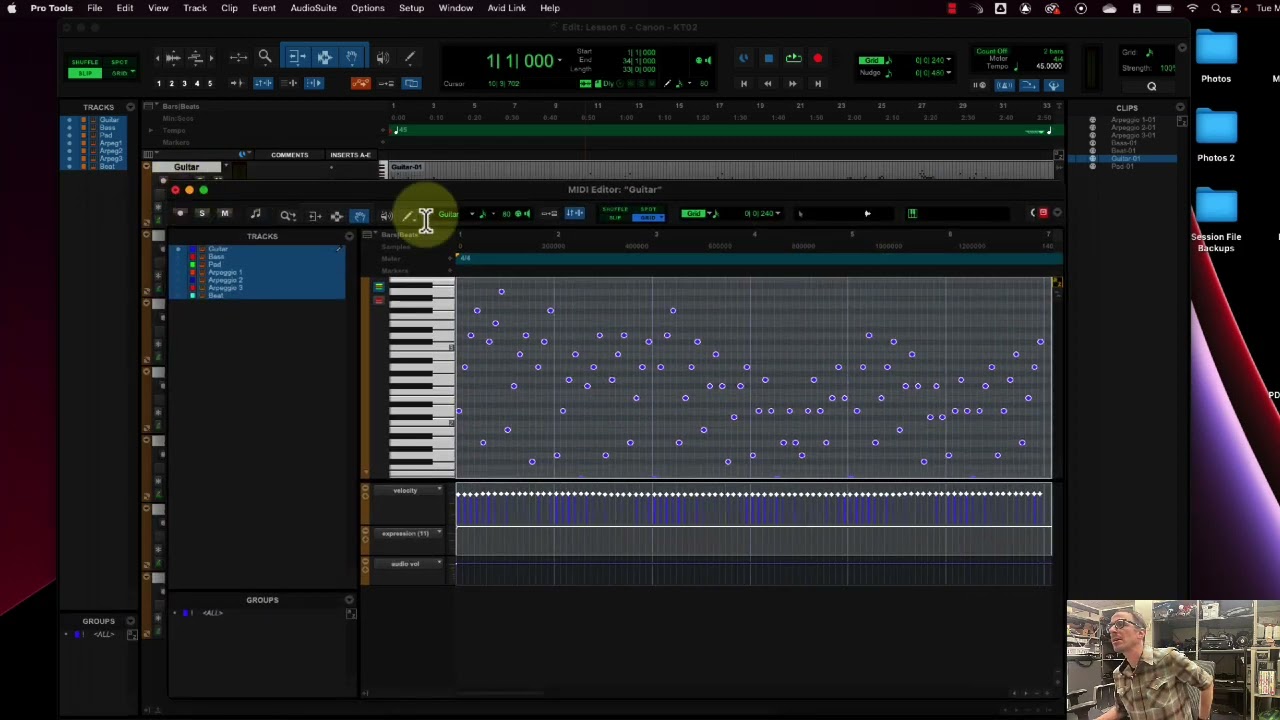Open the Clips list menu
This screenshot has height=720, width=1280.
tap(1181, 107)
